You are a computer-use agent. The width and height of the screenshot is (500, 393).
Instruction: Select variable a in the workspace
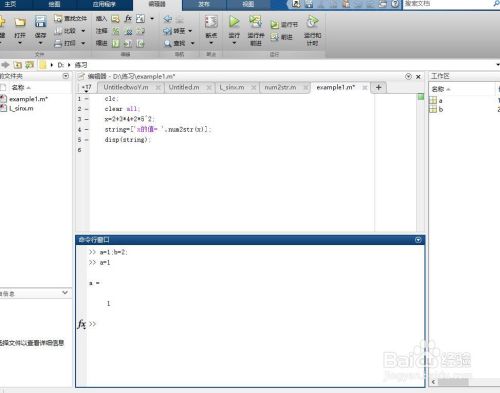[x=440, y=100]
